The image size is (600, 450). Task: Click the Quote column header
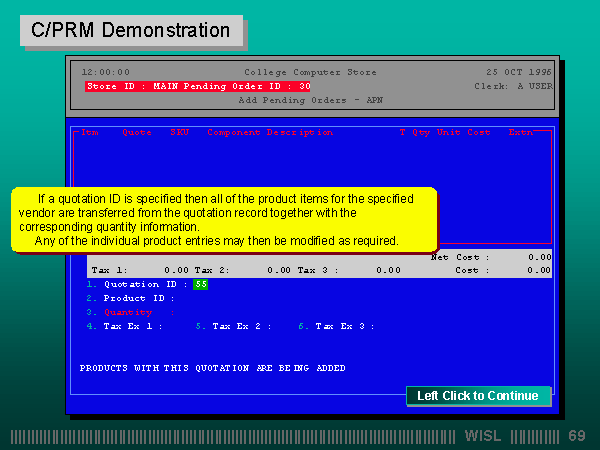[137, 132]
